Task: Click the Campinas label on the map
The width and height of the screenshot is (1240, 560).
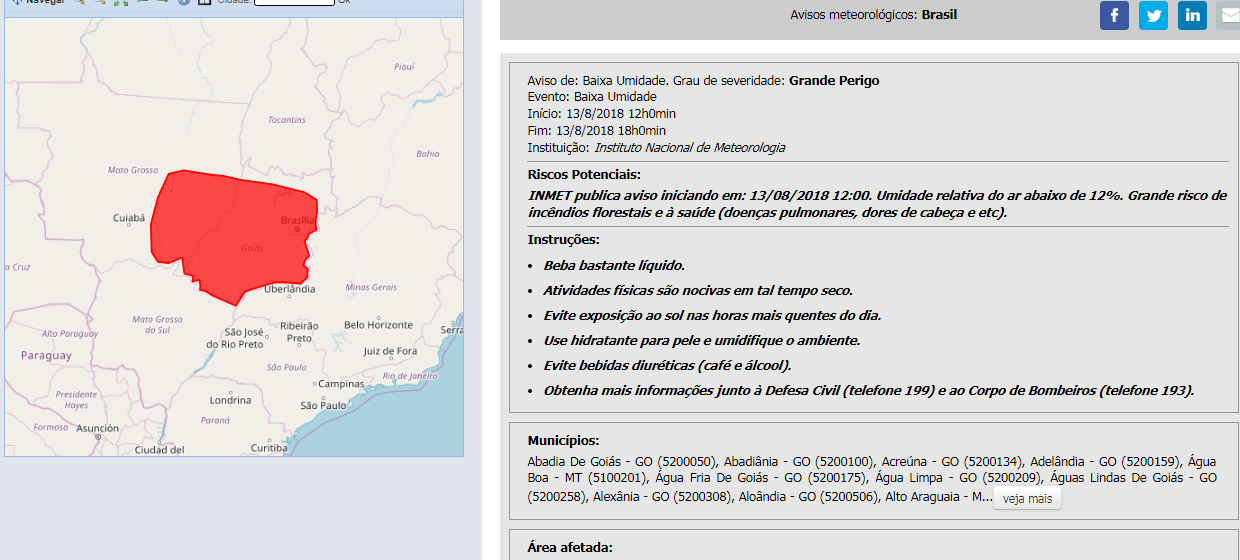Action: click(x=342, y=384)
